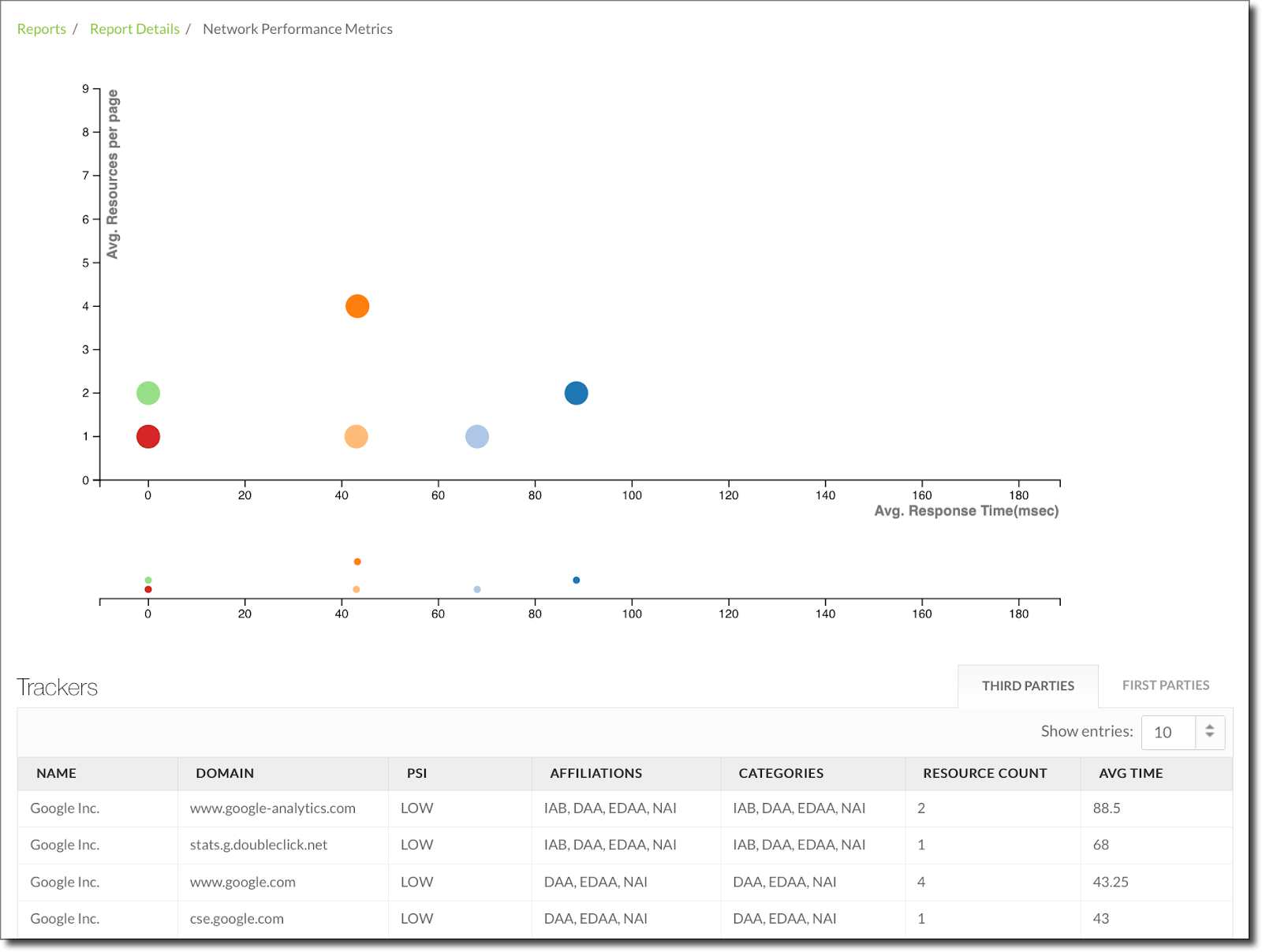Click small dark blue dot in overview chart
Image resolution: width=1262 pixels, height=952 pixels.
tap(577, 581)
